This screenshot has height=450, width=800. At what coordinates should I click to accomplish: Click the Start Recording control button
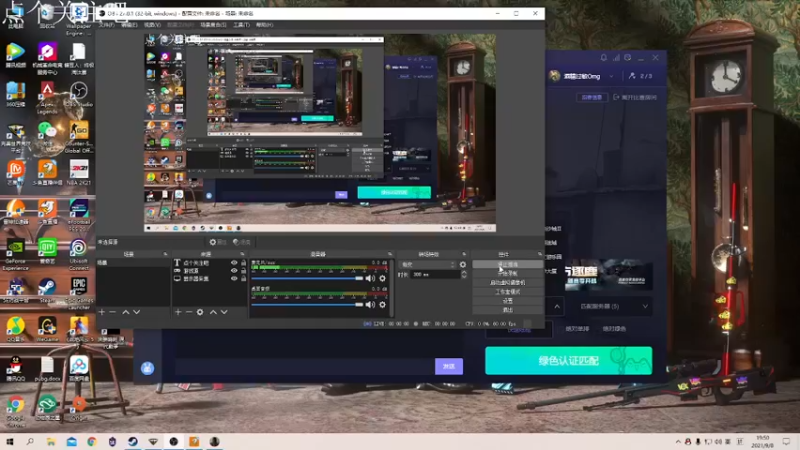click(507, 273)
